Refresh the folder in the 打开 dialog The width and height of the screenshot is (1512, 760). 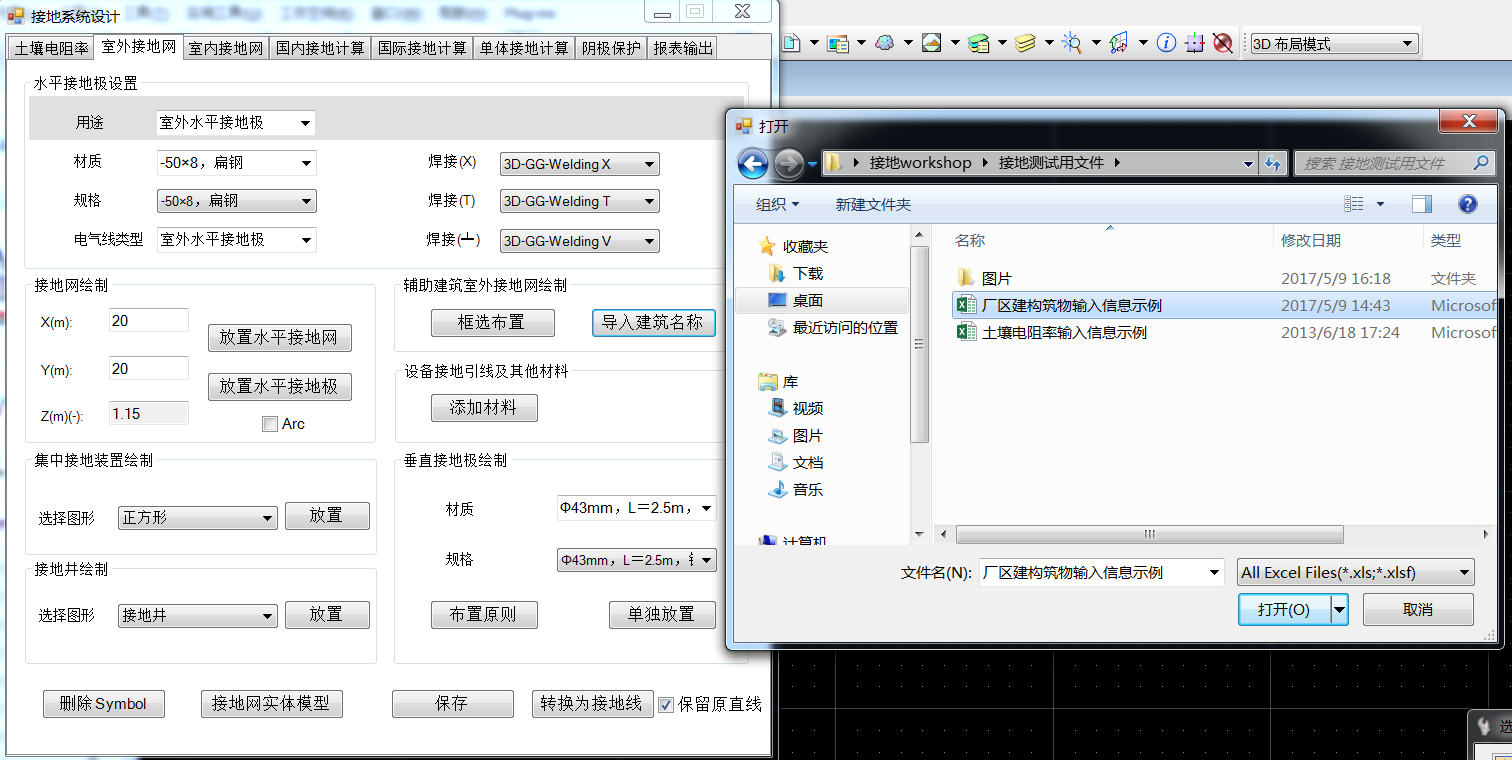(x=1273, y=163)
